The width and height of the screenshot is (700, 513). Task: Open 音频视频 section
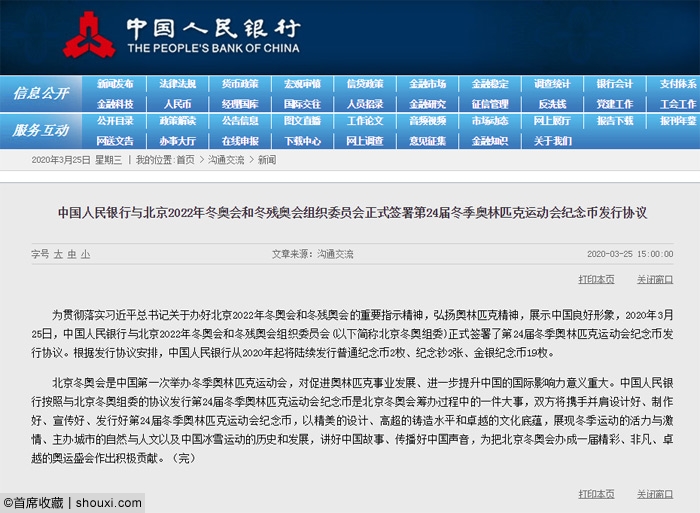[x=428, y=121]
